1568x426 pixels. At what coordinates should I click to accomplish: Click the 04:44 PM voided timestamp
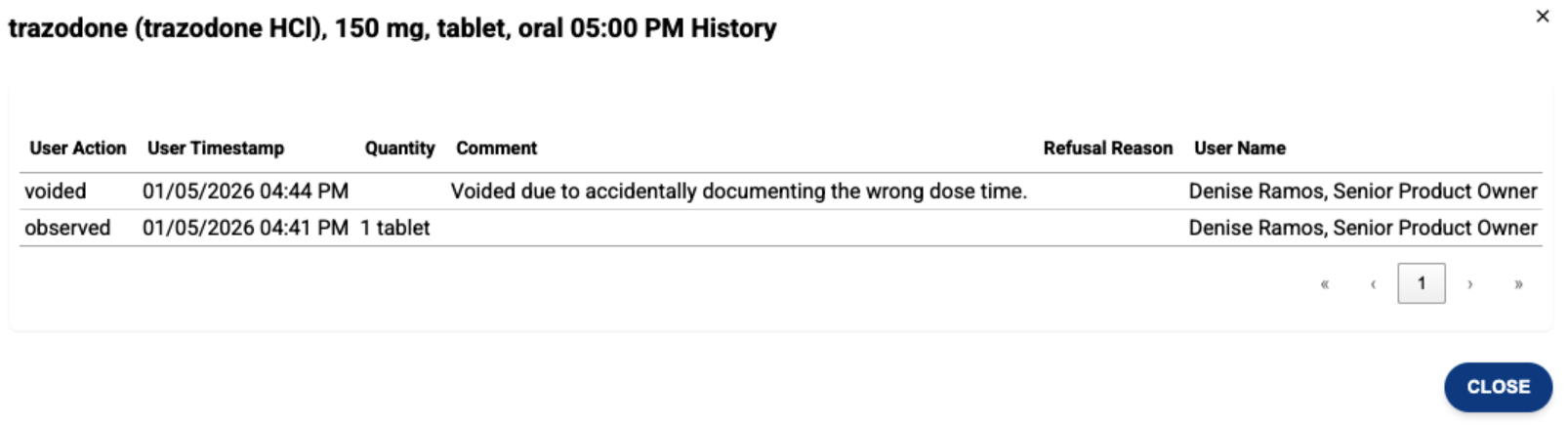(x=245, y=192)
